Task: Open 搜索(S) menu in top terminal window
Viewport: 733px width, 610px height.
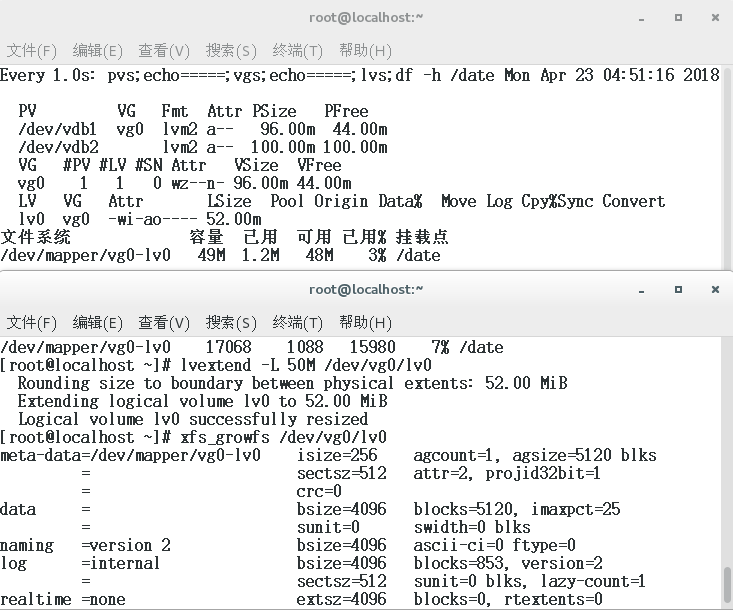Action: click(231, 50)
